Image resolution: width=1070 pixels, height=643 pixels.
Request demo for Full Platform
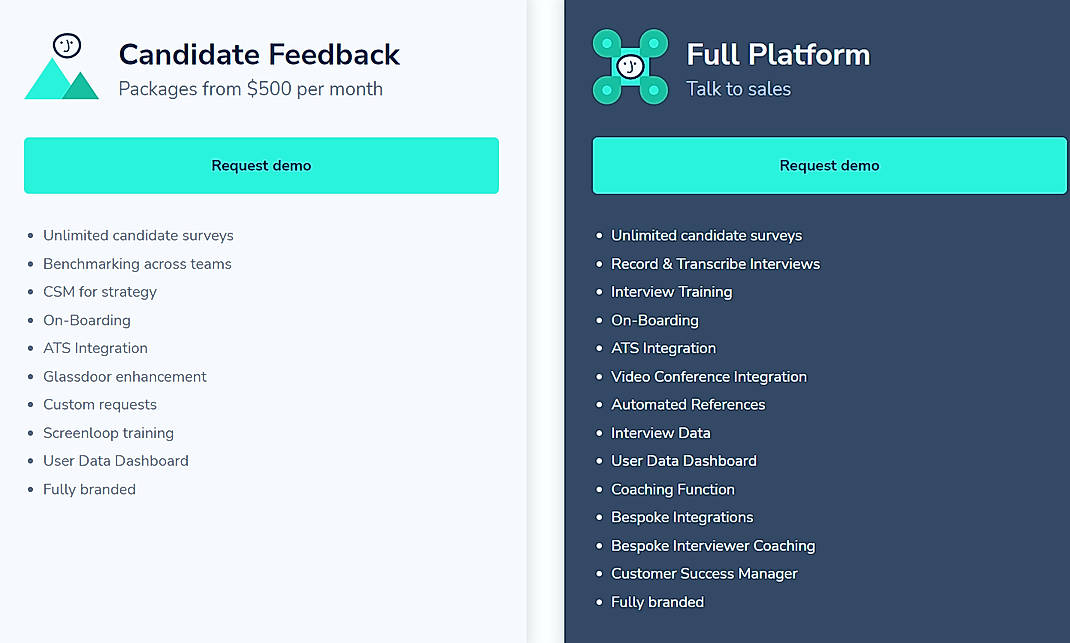tap(829, 166)
